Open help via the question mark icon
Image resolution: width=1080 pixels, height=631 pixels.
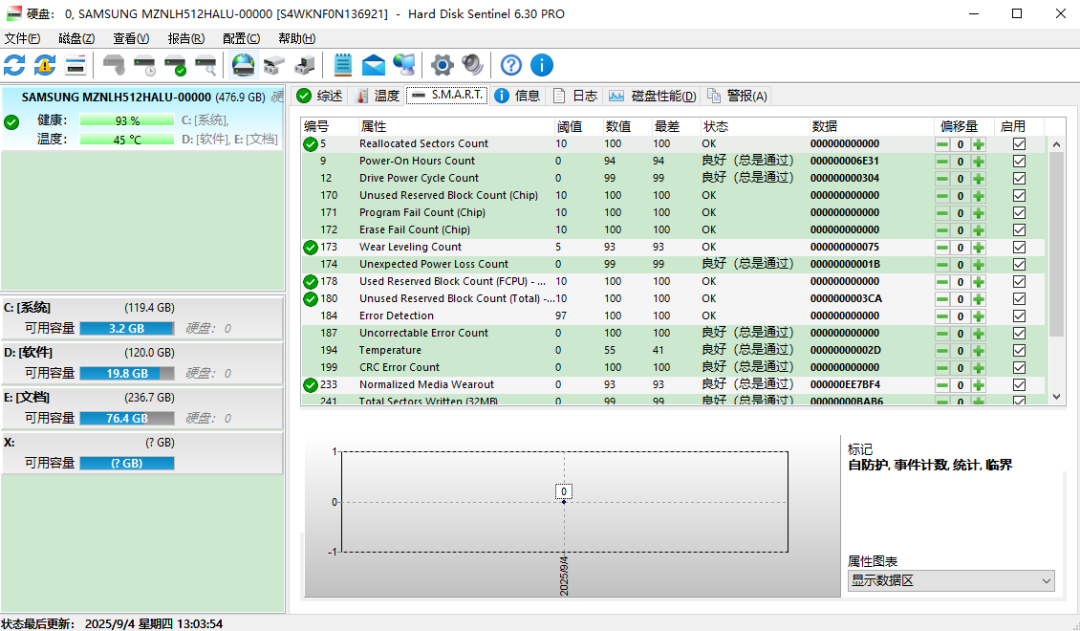coord(511,66)
